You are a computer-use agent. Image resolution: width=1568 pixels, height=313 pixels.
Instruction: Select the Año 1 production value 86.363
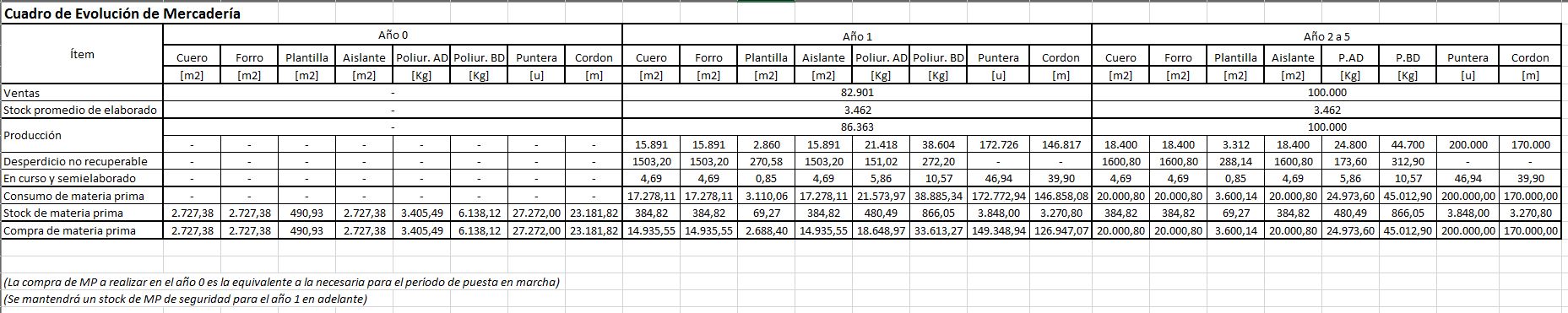click(857, 127)
